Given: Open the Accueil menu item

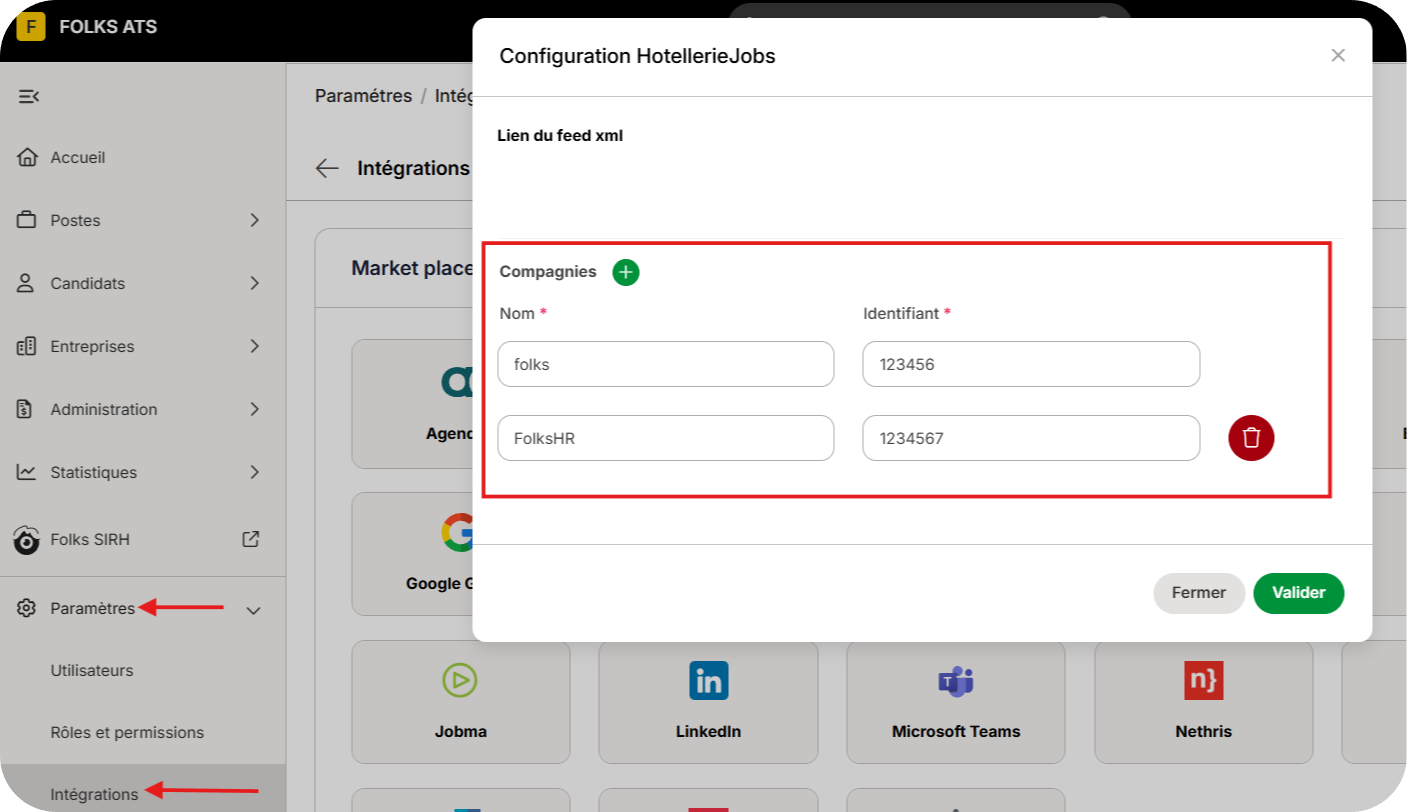Looking at the screenshot, I should [x=142, y=157].
